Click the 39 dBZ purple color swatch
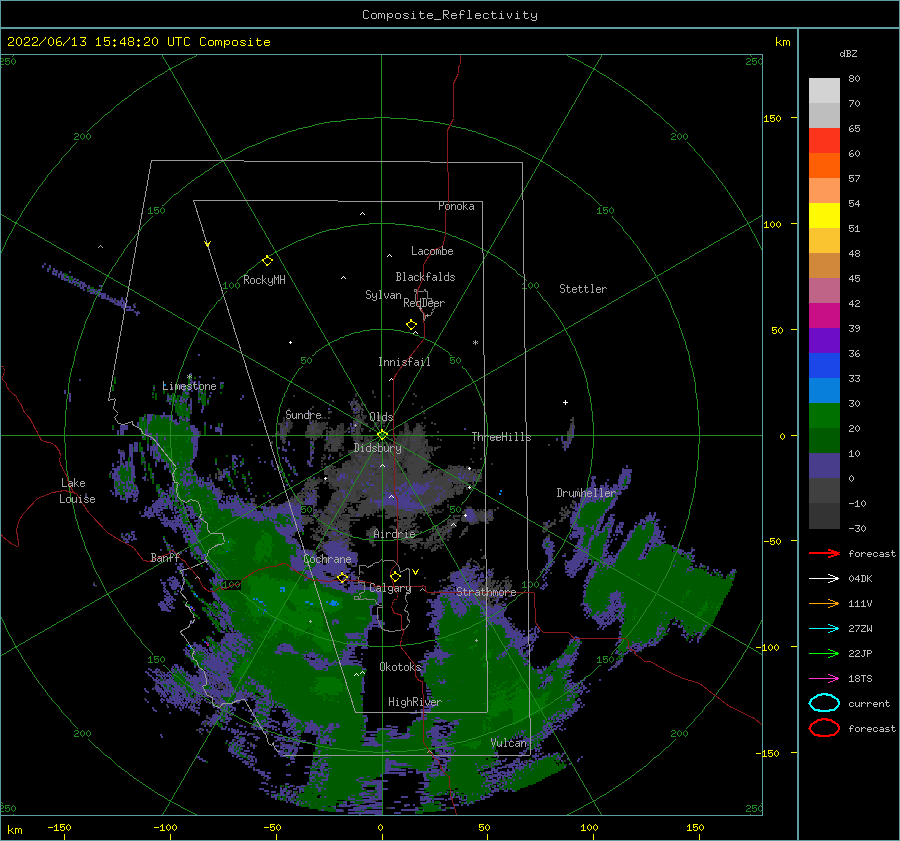900x841 pixels. point(824,340)
